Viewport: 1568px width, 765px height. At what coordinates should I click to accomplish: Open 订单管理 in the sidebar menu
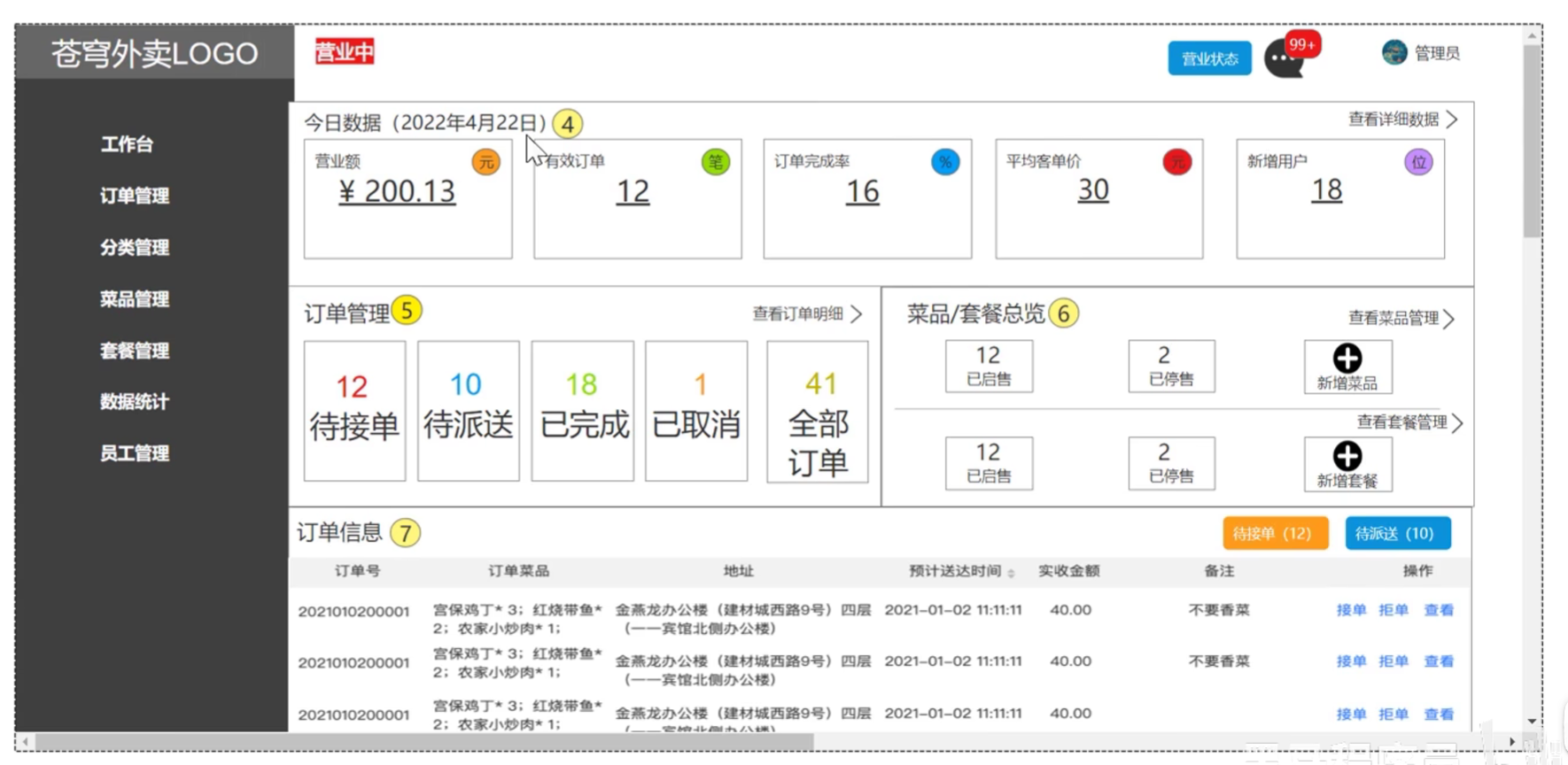(135, 196)
